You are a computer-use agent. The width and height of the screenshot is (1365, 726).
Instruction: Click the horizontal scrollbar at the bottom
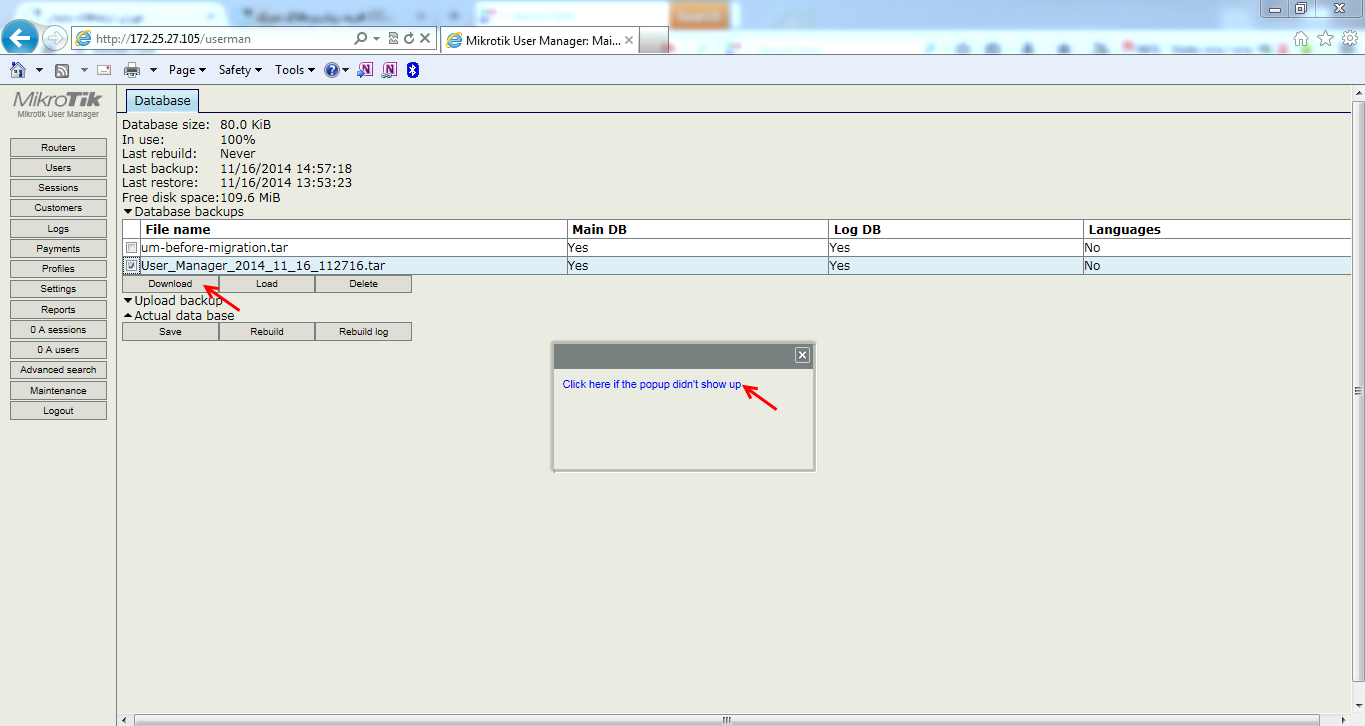coord(727,719)
